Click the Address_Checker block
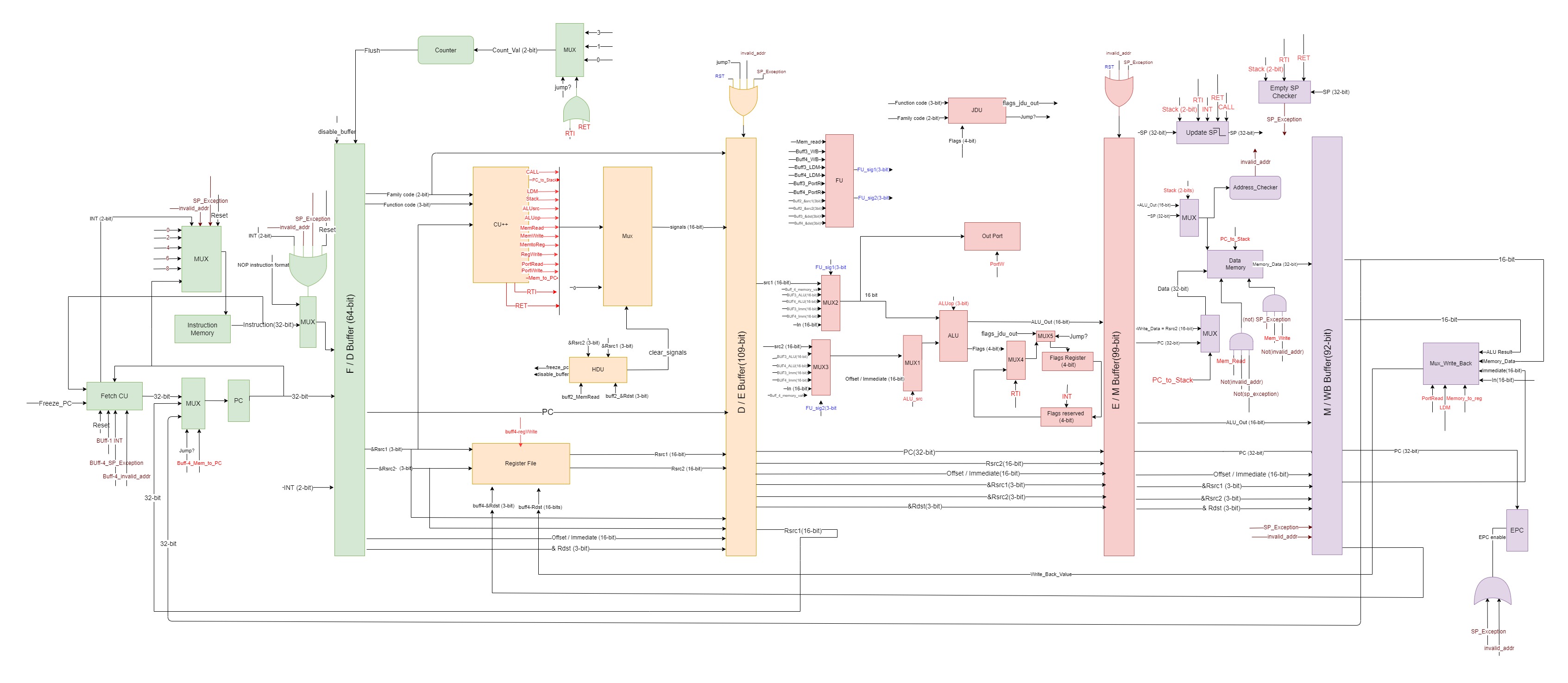 pos(1254,188)
